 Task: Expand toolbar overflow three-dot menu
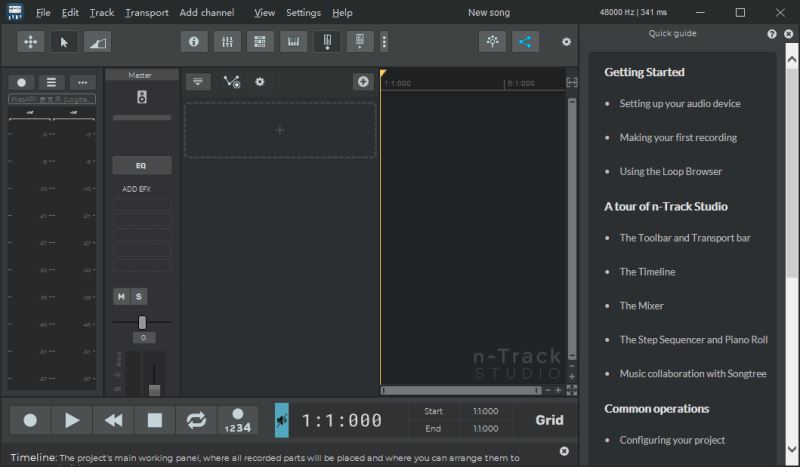point(384,42)
